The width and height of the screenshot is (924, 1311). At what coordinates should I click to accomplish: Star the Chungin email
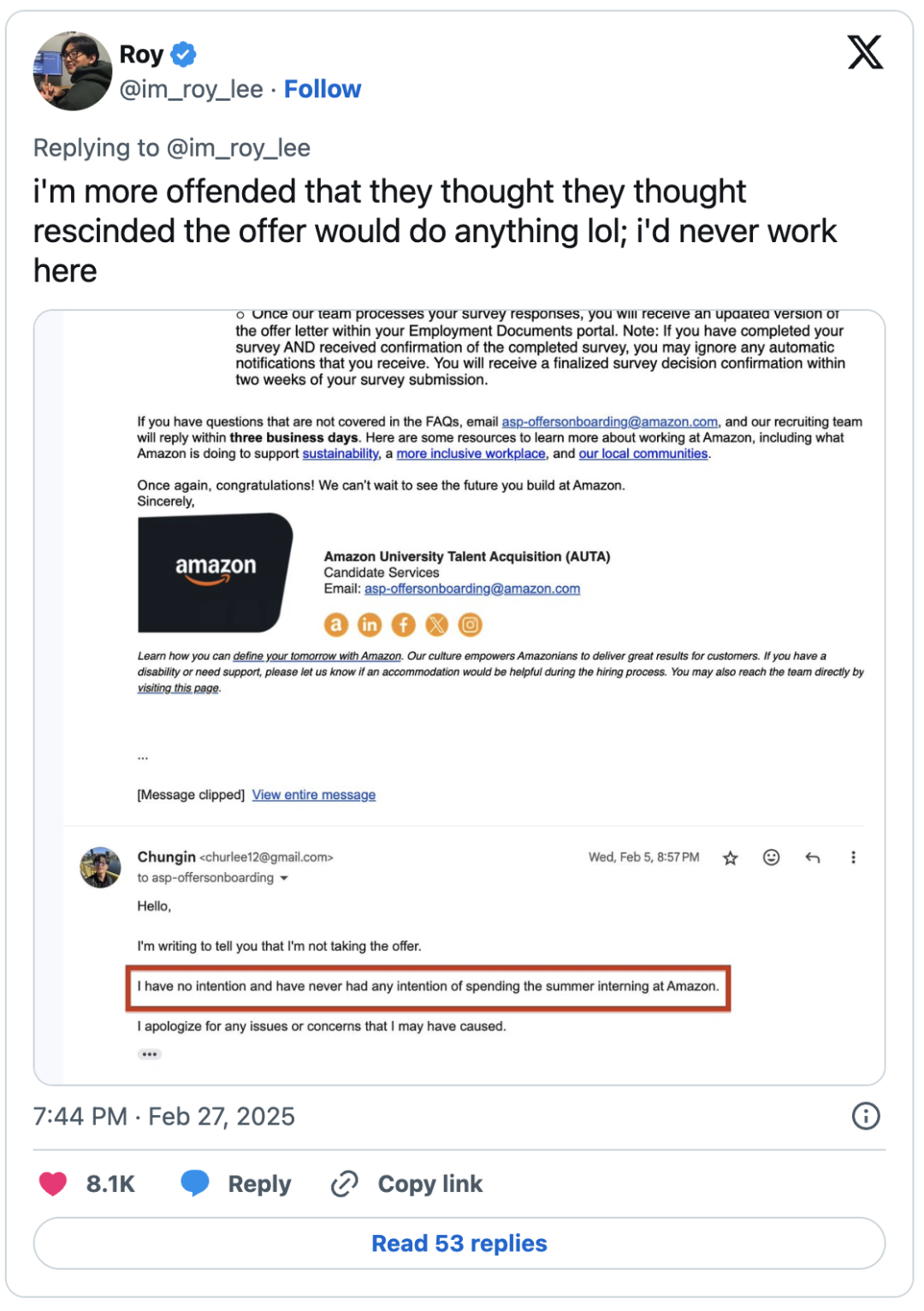[730, 857]
